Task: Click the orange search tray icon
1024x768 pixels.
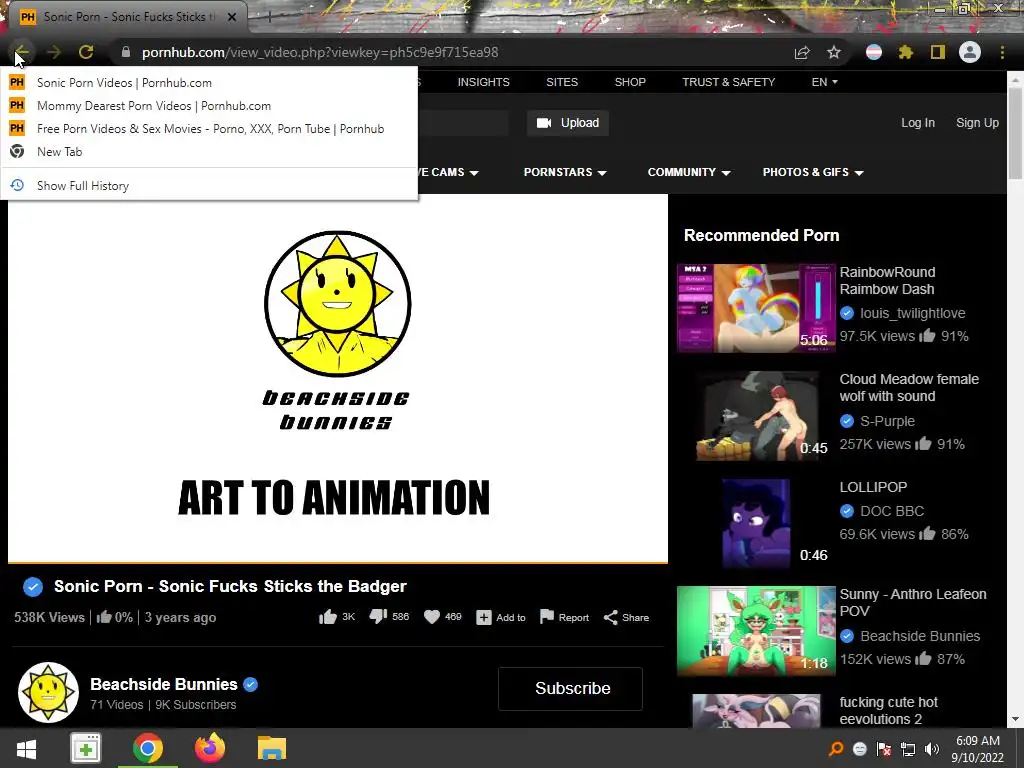Action: (836, 749)
